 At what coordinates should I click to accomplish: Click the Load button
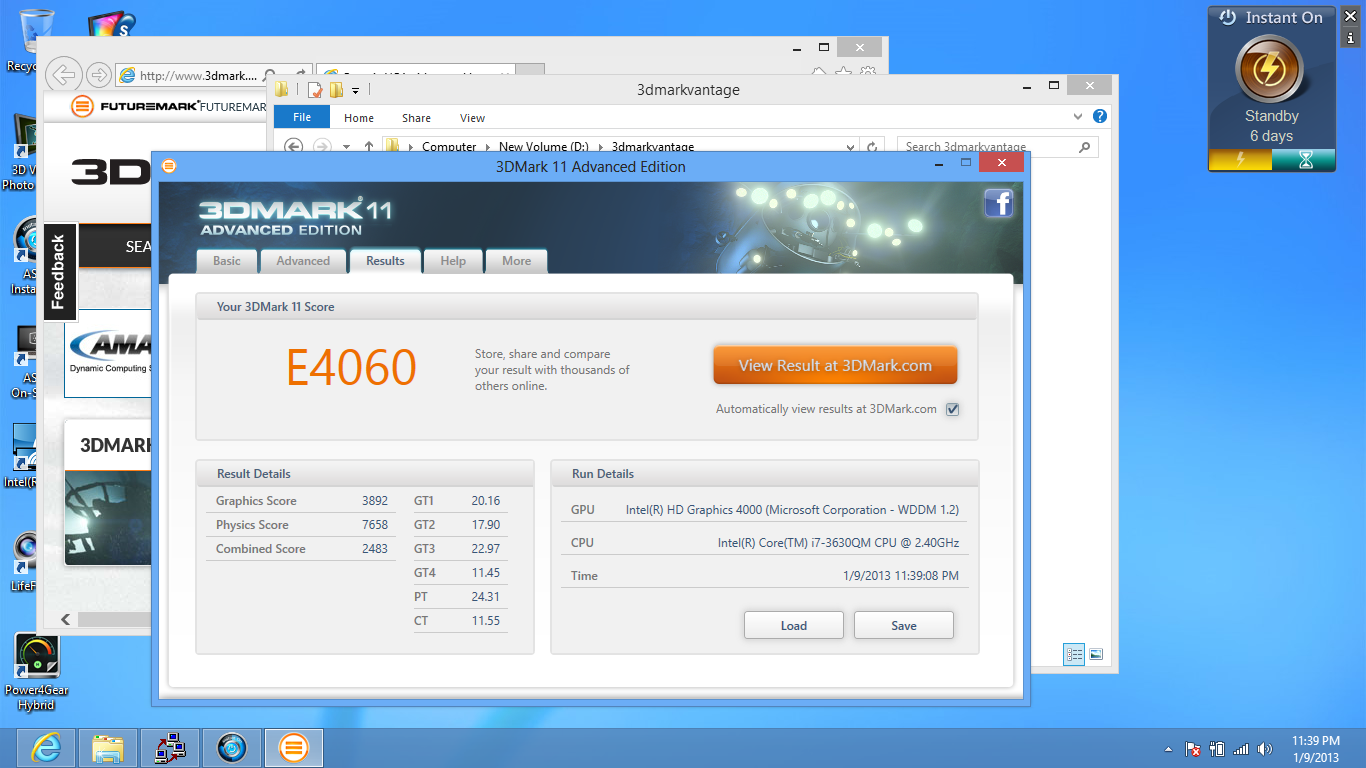(x=794, y=625)
